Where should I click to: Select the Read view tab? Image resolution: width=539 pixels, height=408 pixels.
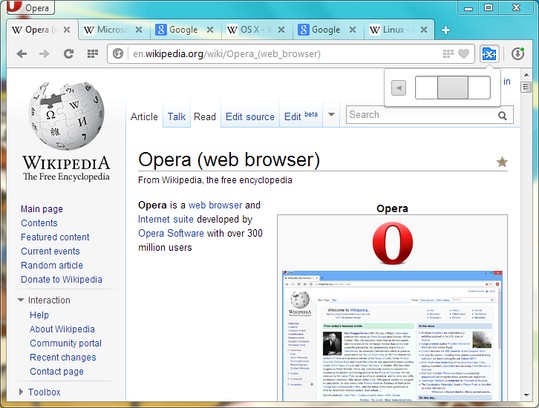(x=205, y=117)
